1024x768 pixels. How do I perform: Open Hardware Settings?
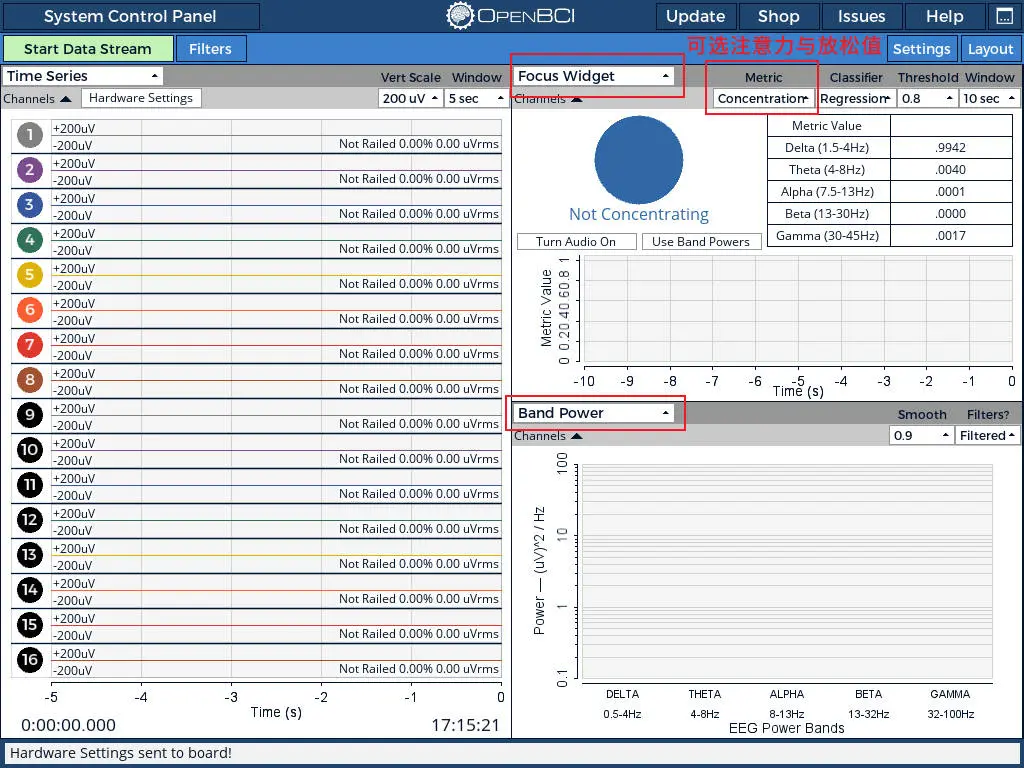(141, 98)
